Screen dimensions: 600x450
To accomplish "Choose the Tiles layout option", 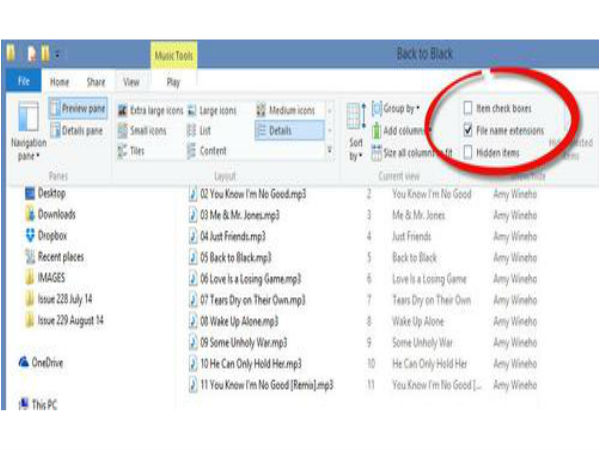I will click(x=137, y=150).
